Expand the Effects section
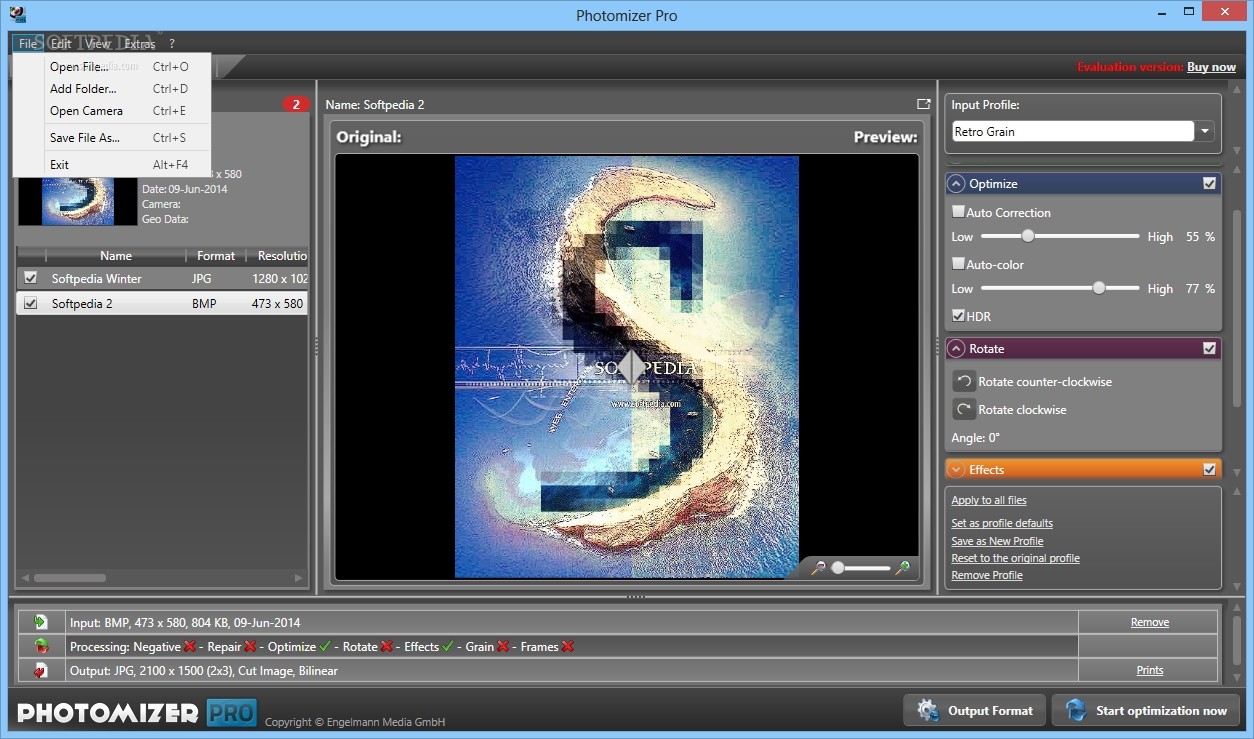Viewport: 1254px width, 739px height. [957, 469]
